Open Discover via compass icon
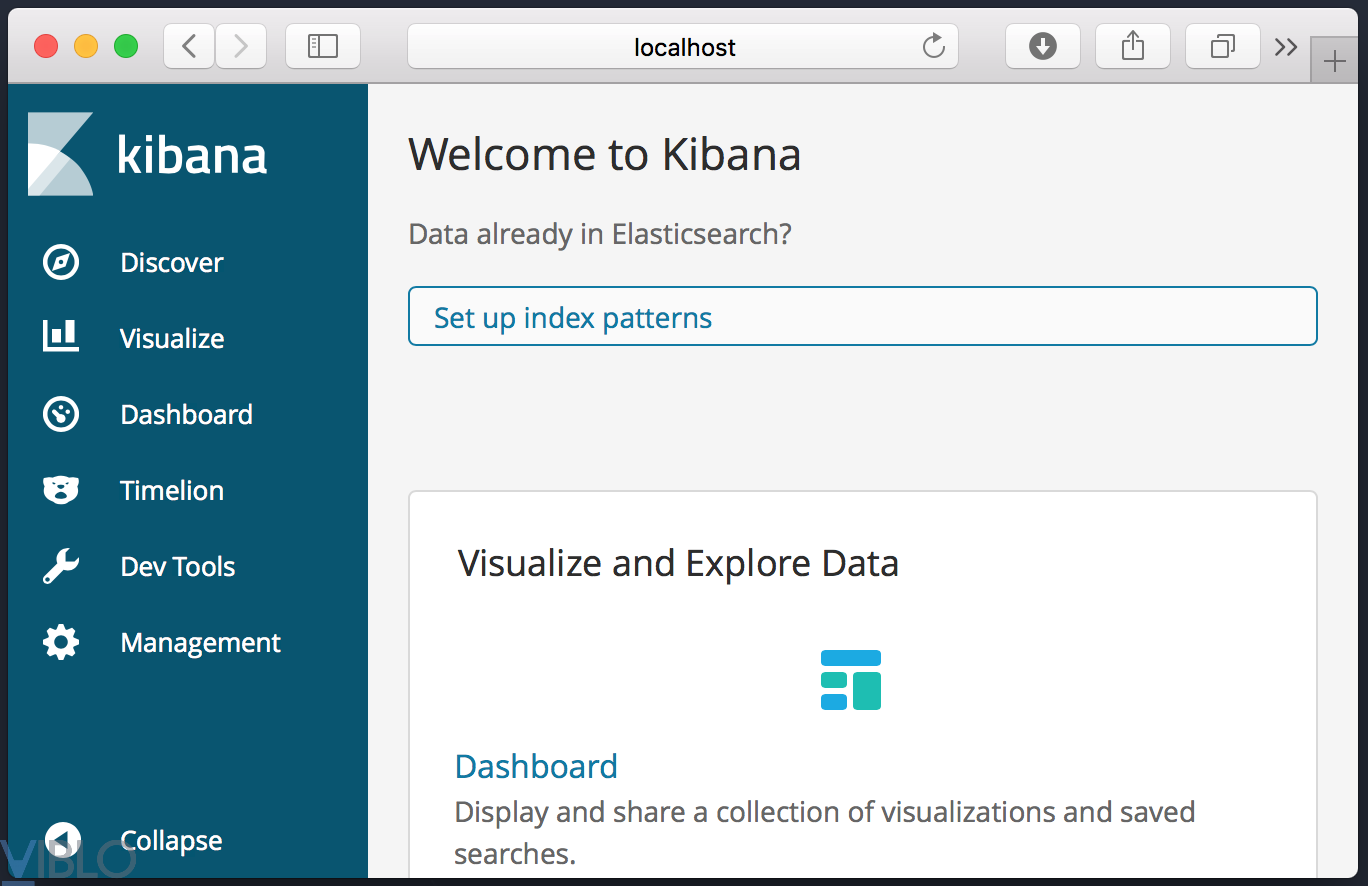Screen dimensions: 1368x886 pos(61,263)
